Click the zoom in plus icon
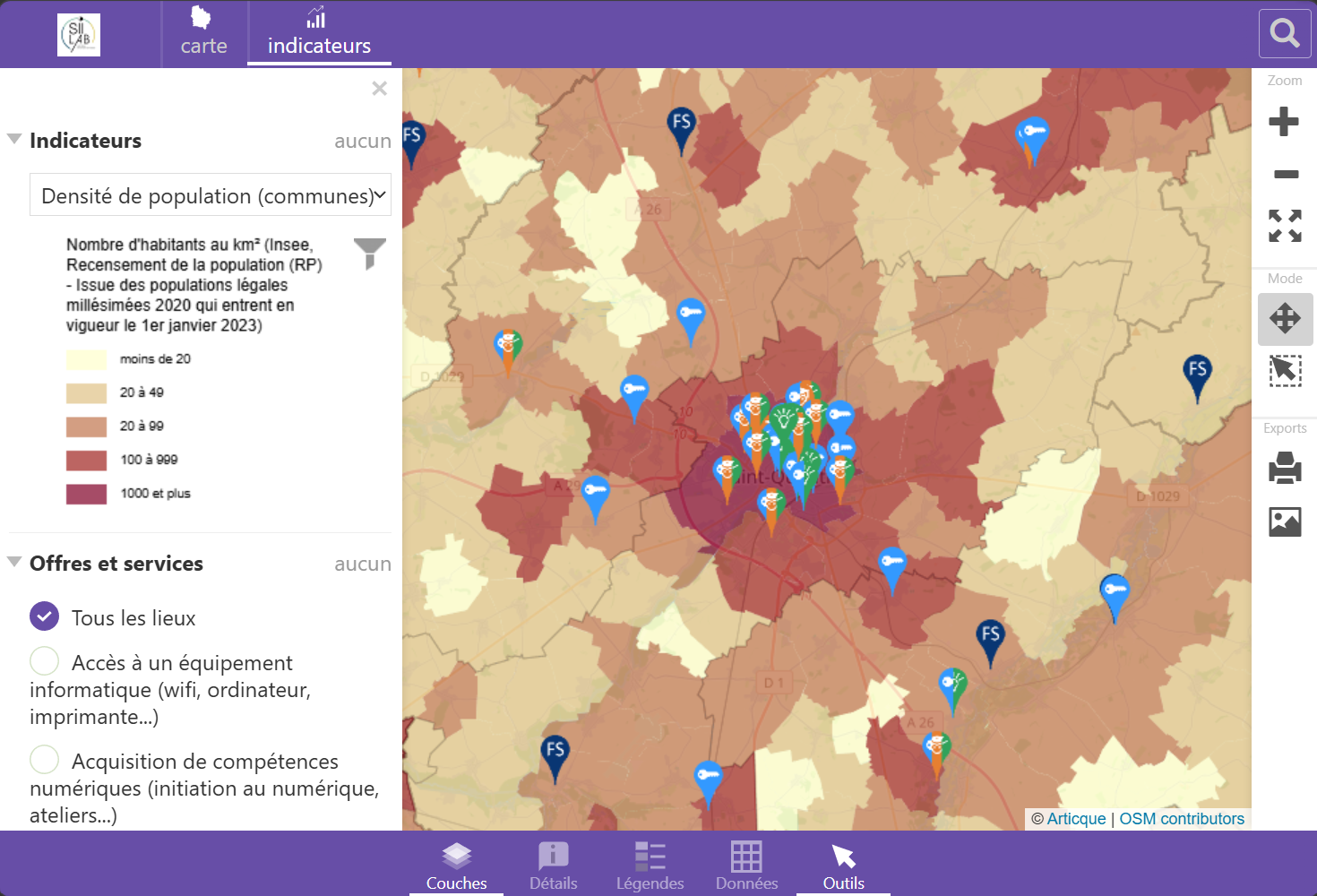This screenshot has width=1317, height=896. (x=1284, y=121)
